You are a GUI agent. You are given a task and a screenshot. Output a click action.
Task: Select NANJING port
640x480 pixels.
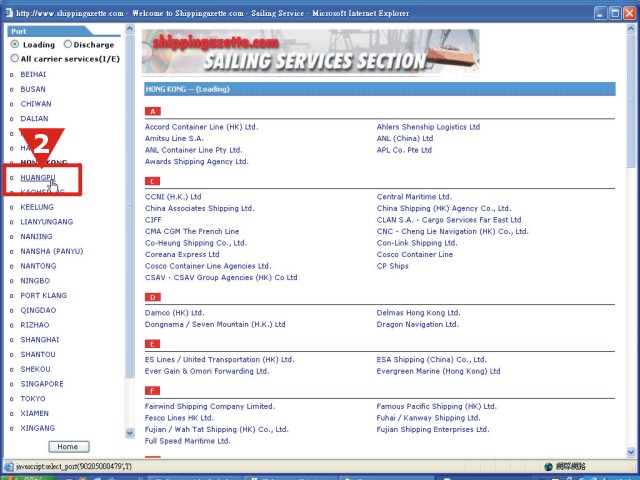[36, 236]
